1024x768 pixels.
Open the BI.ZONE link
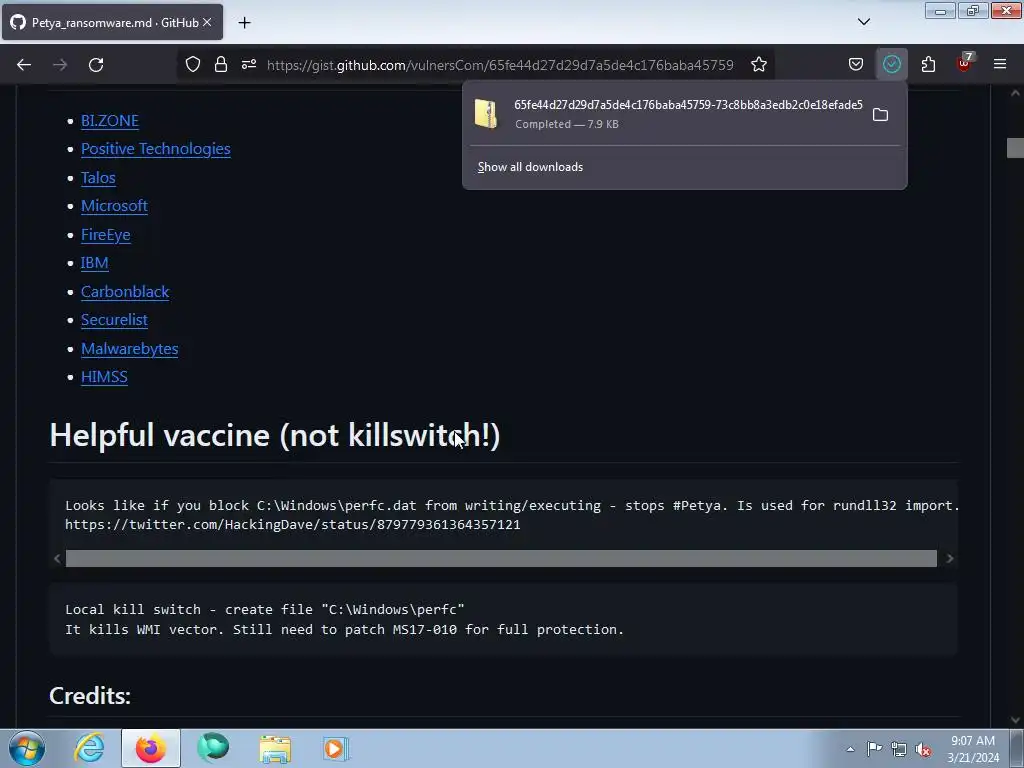coord(110,121)
